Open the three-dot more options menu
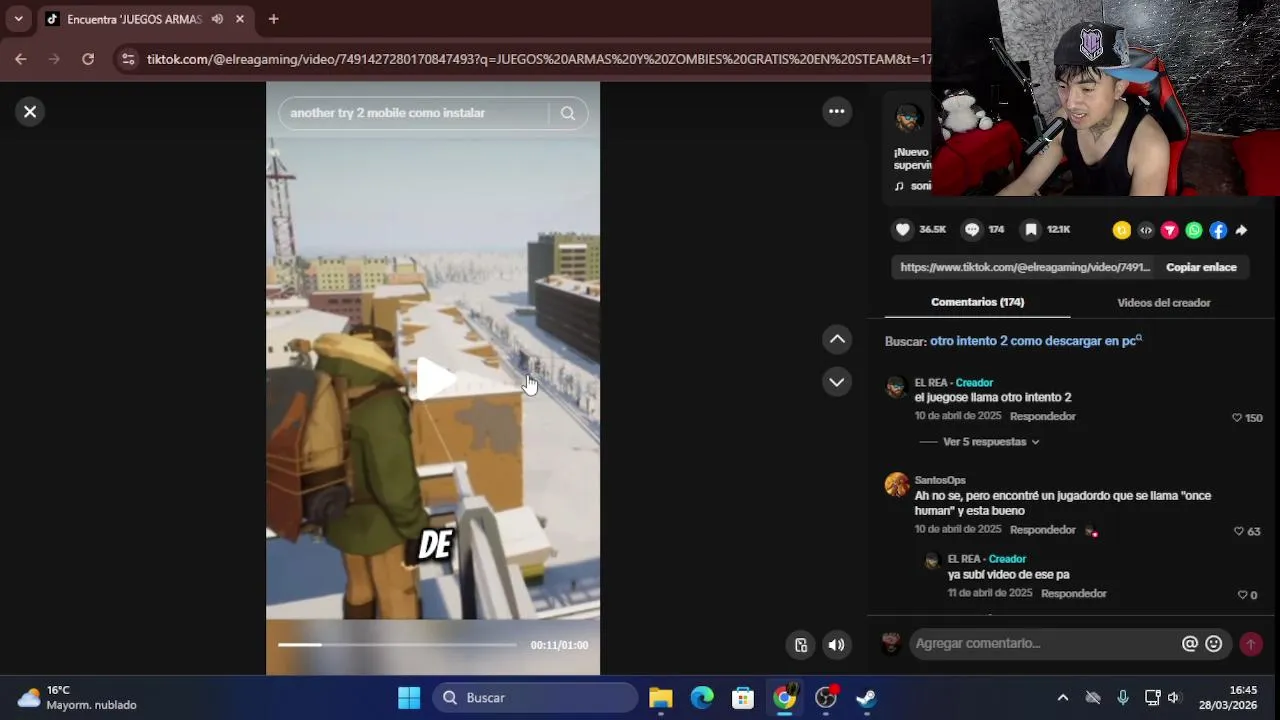The height and width of the screenshot is (720, 1280). tap(837, 112)
